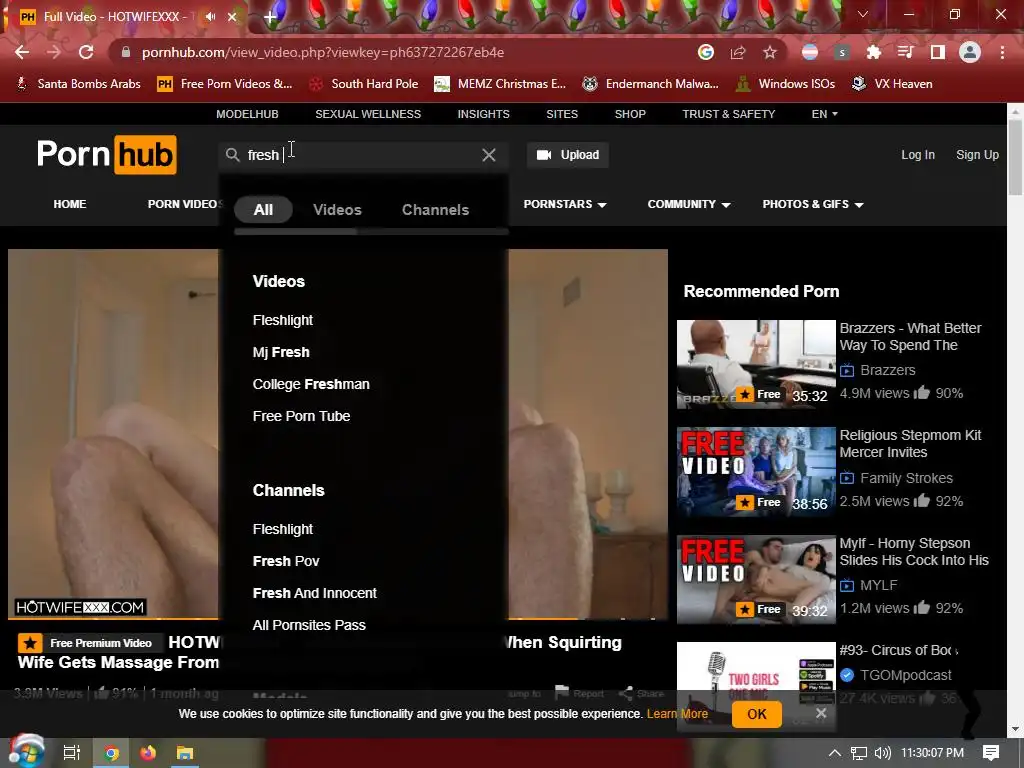Expand the PORNSTARS navigation dropdown

pyautogui.click(x=565, y=204)
